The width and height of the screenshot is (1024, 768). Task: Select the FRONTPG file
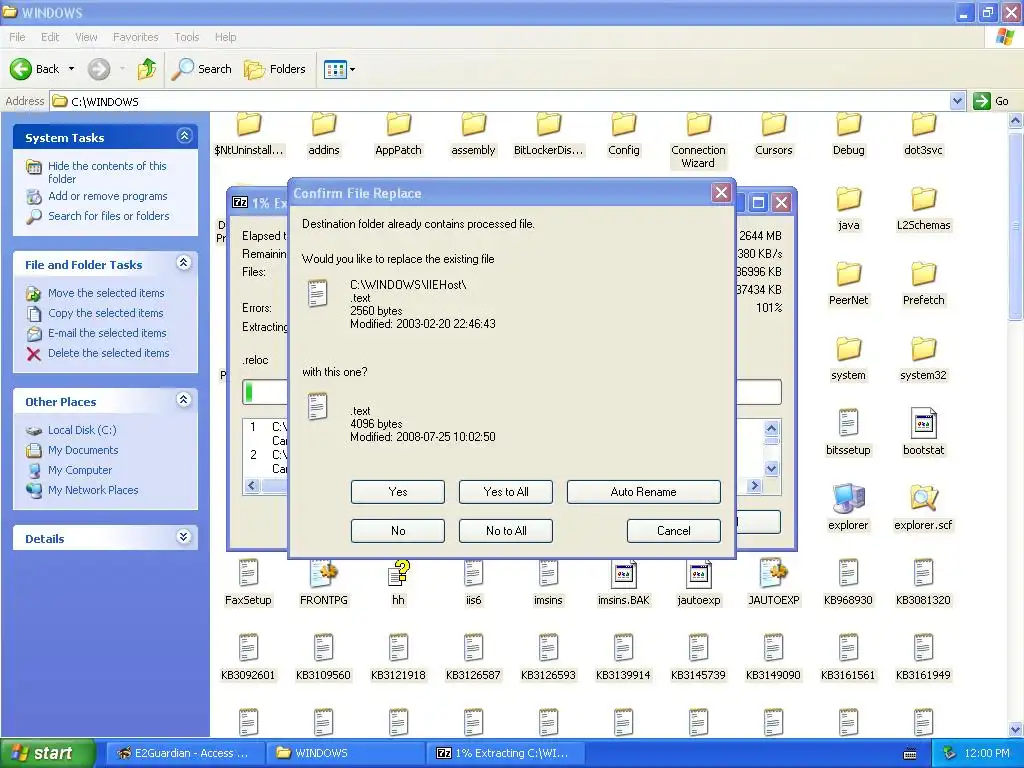(x=323, y=583)
